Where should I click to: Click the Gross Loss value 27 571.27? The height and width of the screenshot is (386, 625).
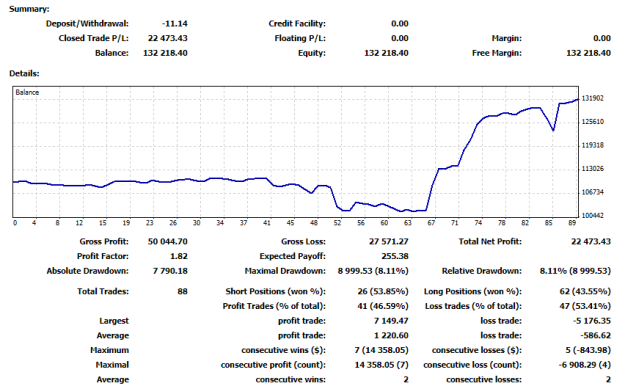pyautogui.click(x=389, y=242)
